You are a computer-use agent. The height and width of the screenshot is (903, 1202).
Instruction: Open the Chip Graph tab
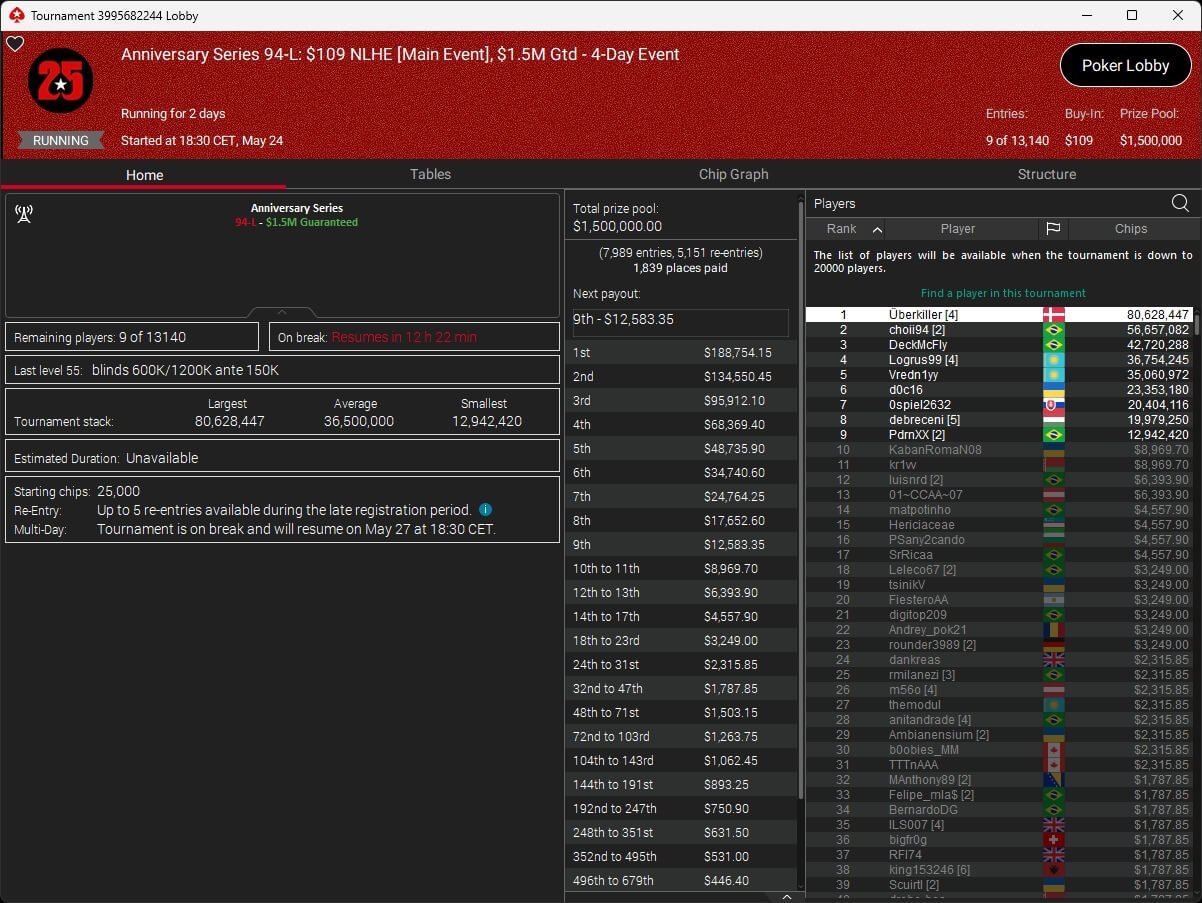[x=733, y=174]
